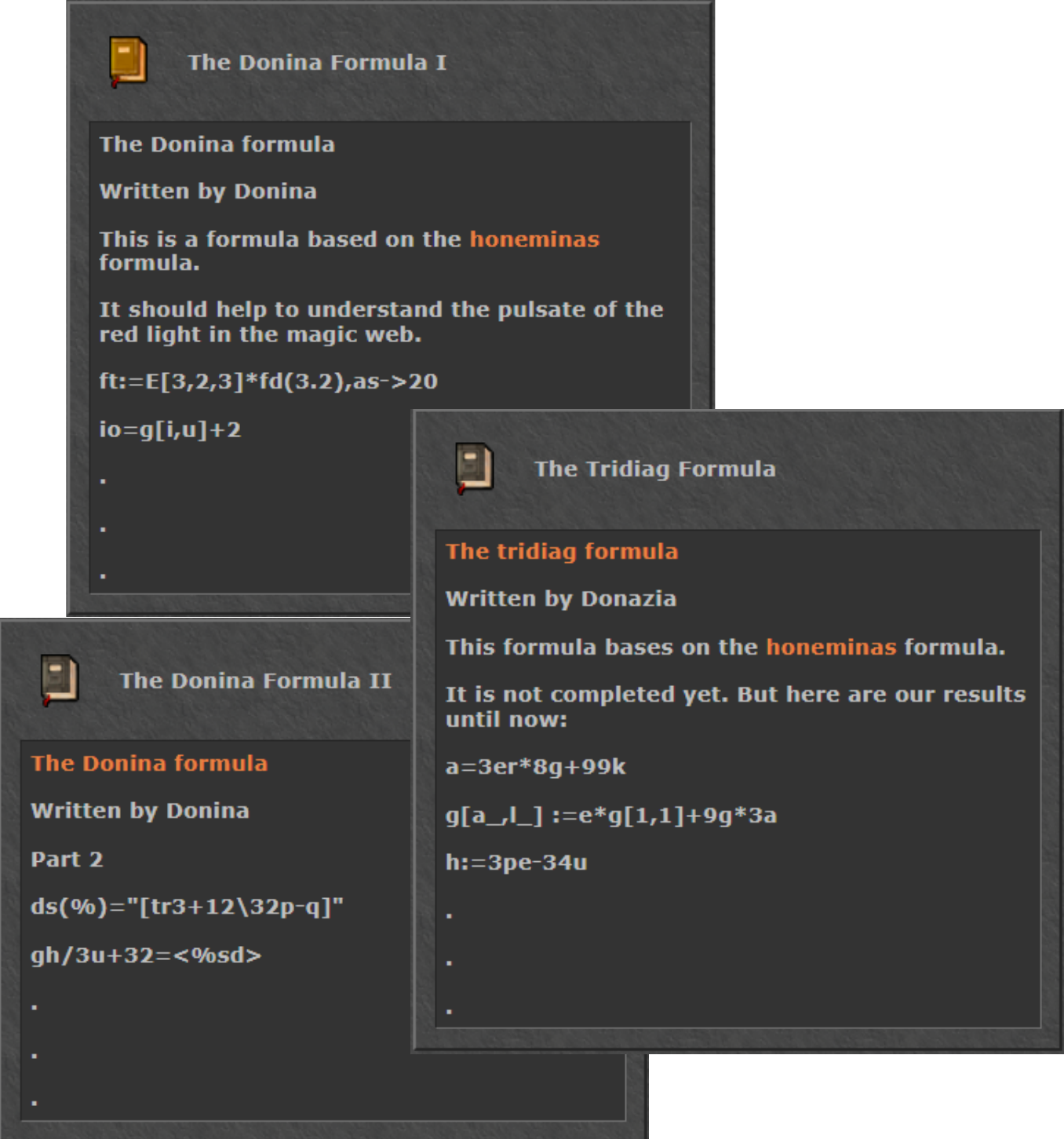Image resolution: width=1064 pixels, height=1139 pixels.
Task: Click the 'ft:=E[3,2,3]*fd(3.2),as->20' formula line
Action: click(x=268, y=382)
